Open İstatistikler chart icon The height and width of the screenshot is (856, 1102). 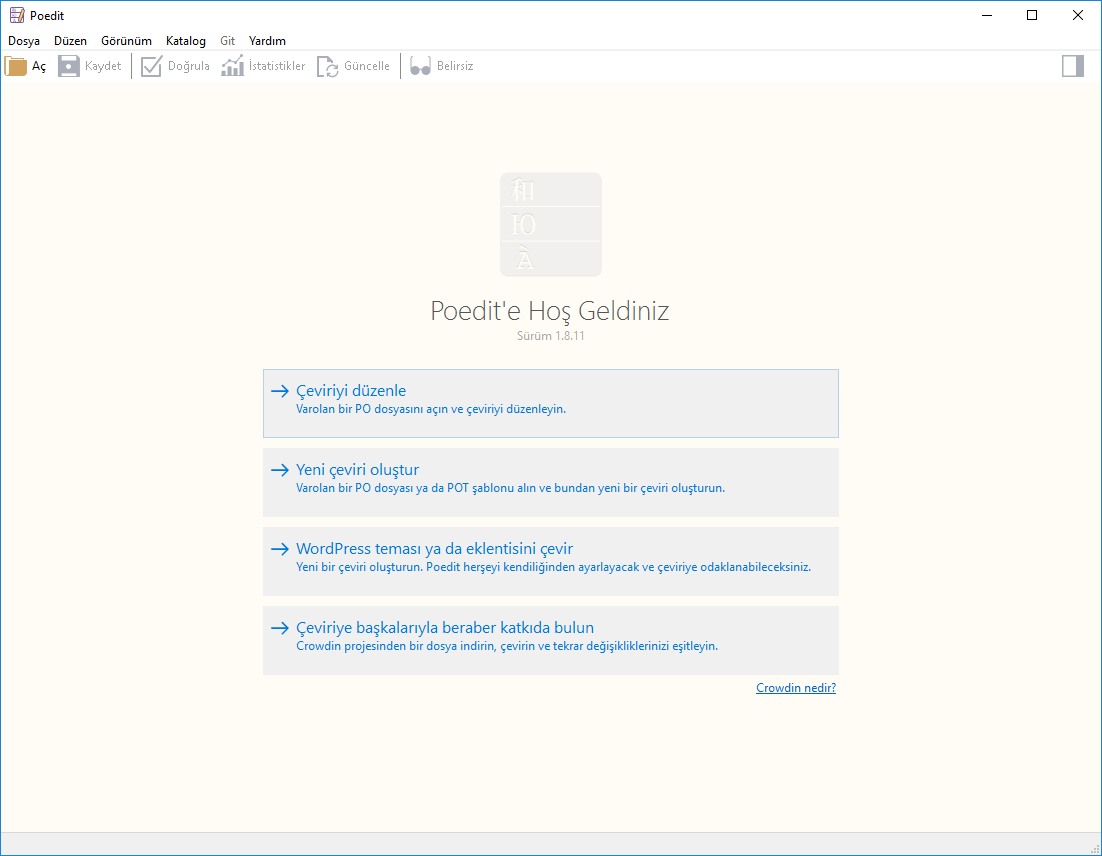pyautogui.click(x=233, y=66)
